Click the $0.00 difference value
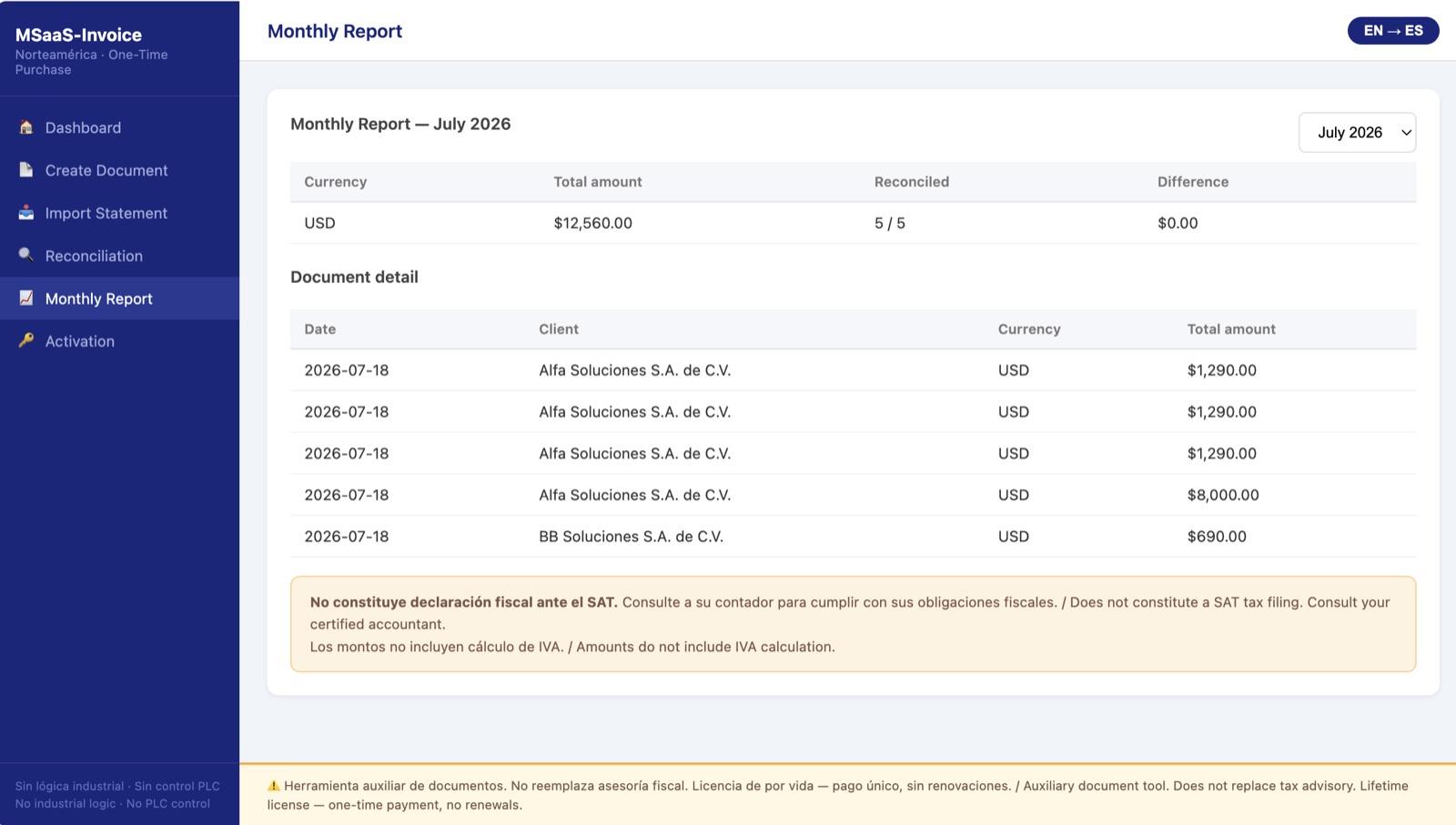Image resolution: width=1456 pixels, height=825 pixels. coord(1178,223)
